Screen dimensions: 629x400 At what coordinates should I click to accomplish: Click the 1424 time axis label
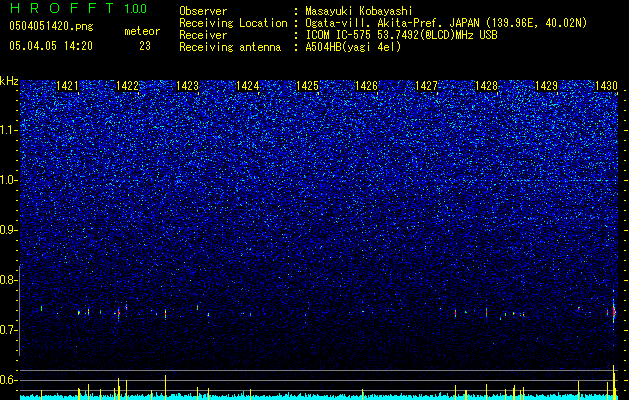coord(247,86)
